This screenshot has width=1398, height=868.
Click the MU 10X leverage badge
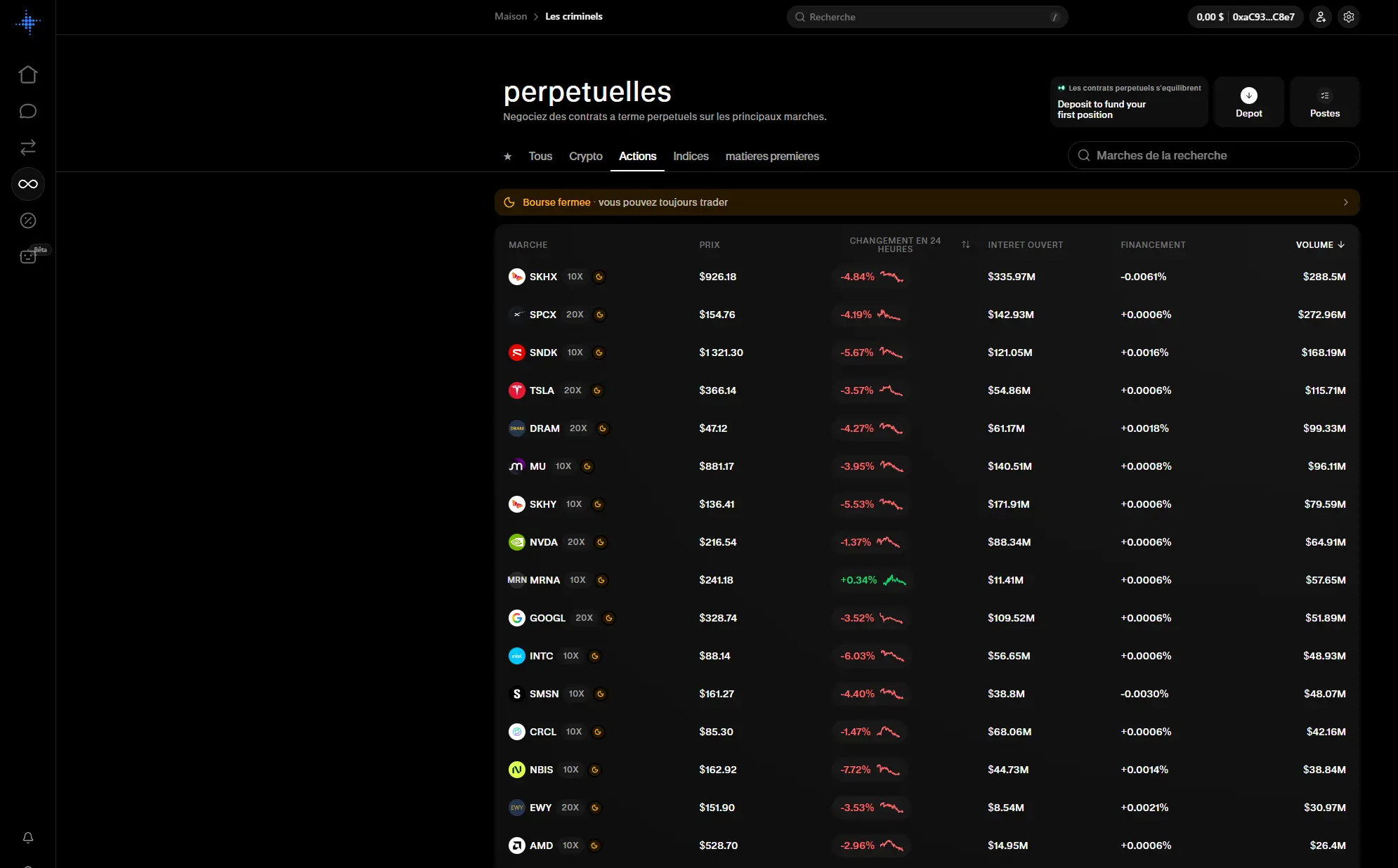tap(563, 466)
